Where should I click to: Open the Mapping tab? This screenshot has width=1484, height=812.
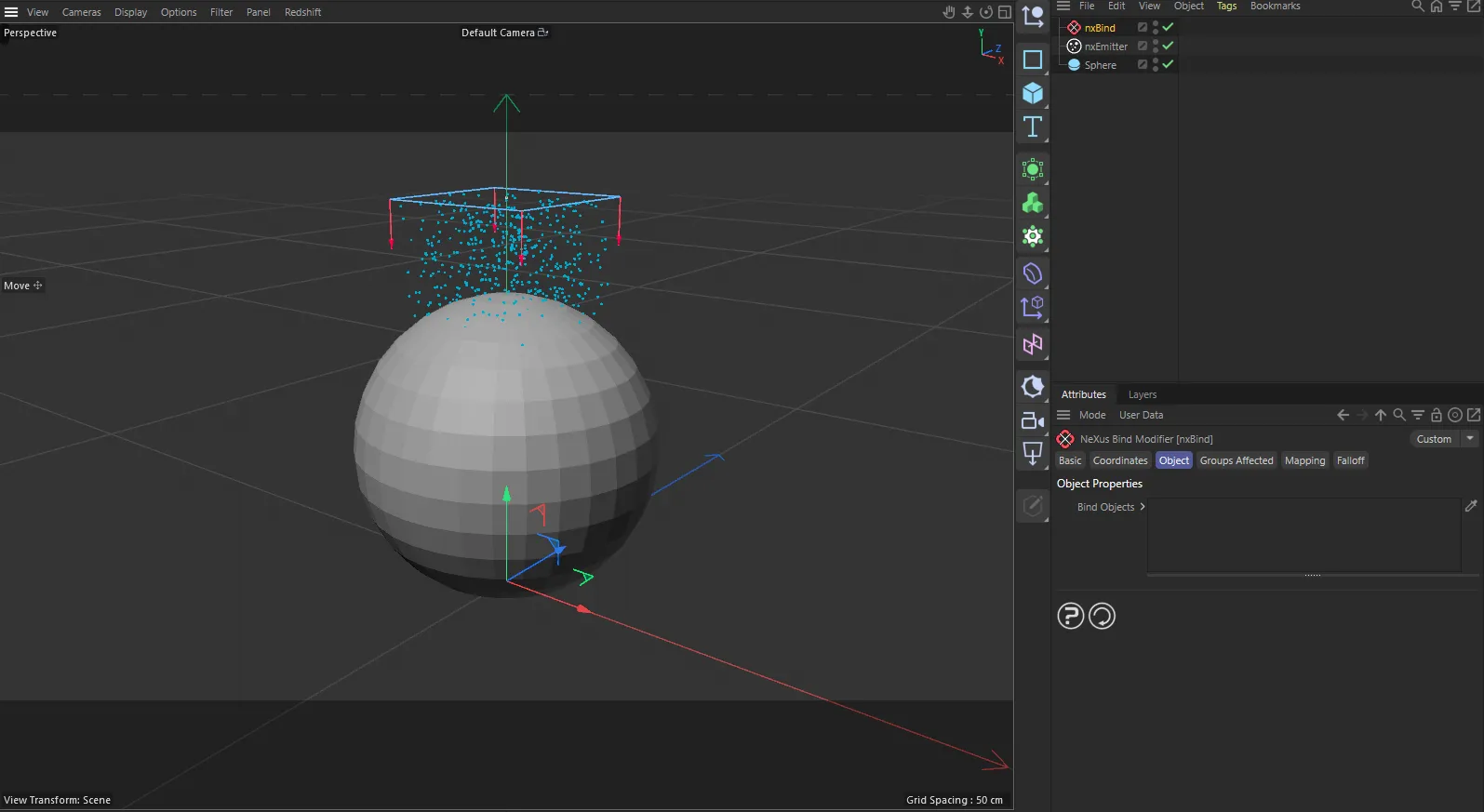(1305, 460)
